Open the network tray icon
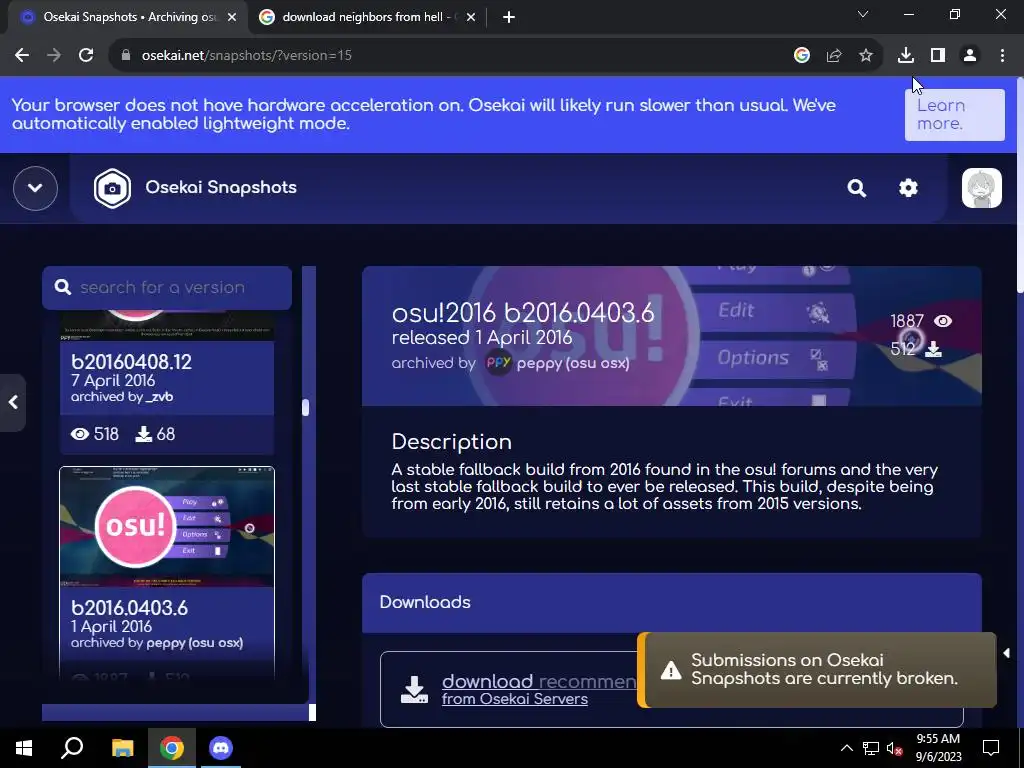The image size is (1024, 768). point(870,748)
